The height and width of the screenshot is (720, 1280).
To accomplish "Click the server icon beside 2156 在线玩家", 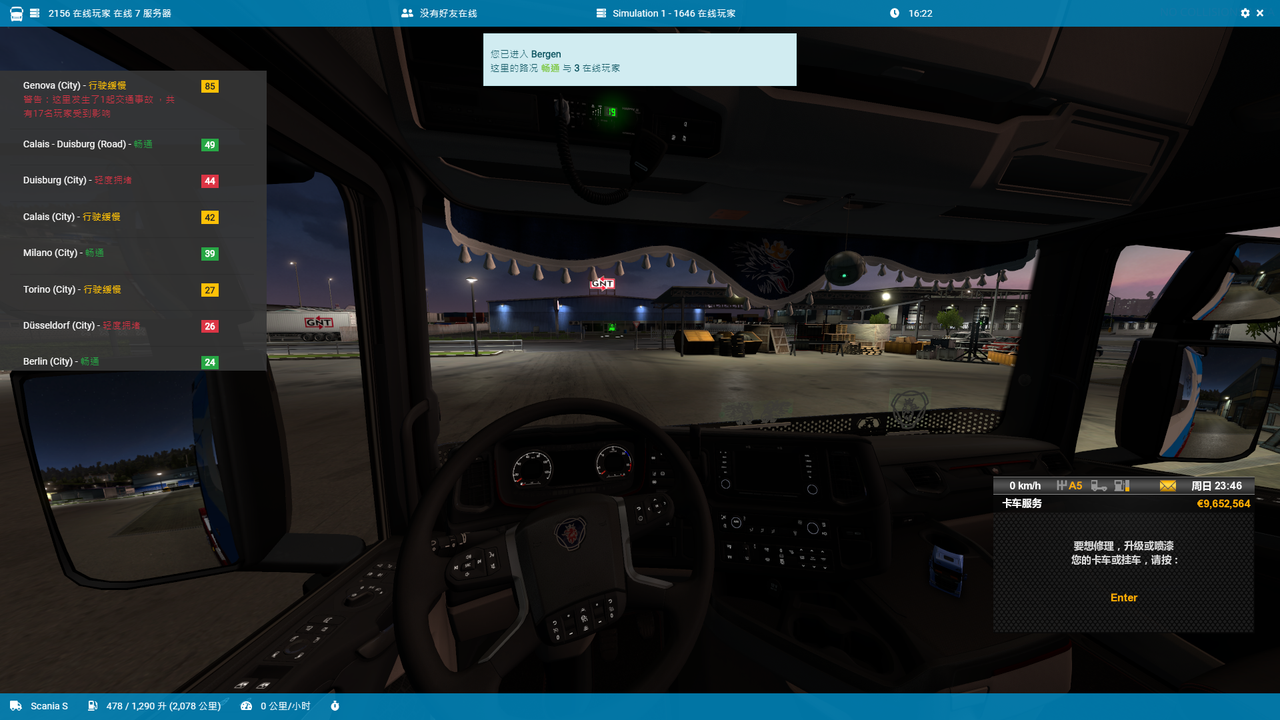I will [35, 13].
